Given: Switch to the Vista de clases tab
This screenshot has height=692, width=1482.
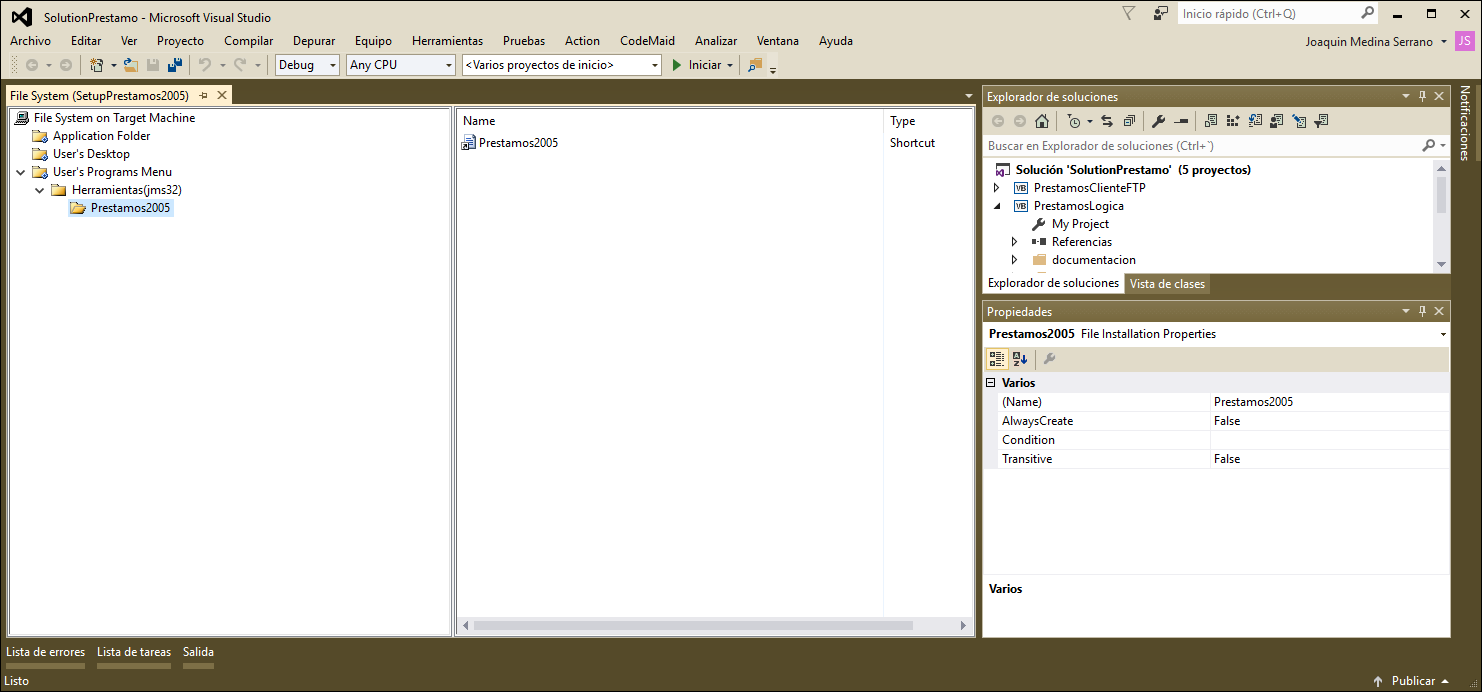Looking at the screenshot, I should tap(1167, 284).
